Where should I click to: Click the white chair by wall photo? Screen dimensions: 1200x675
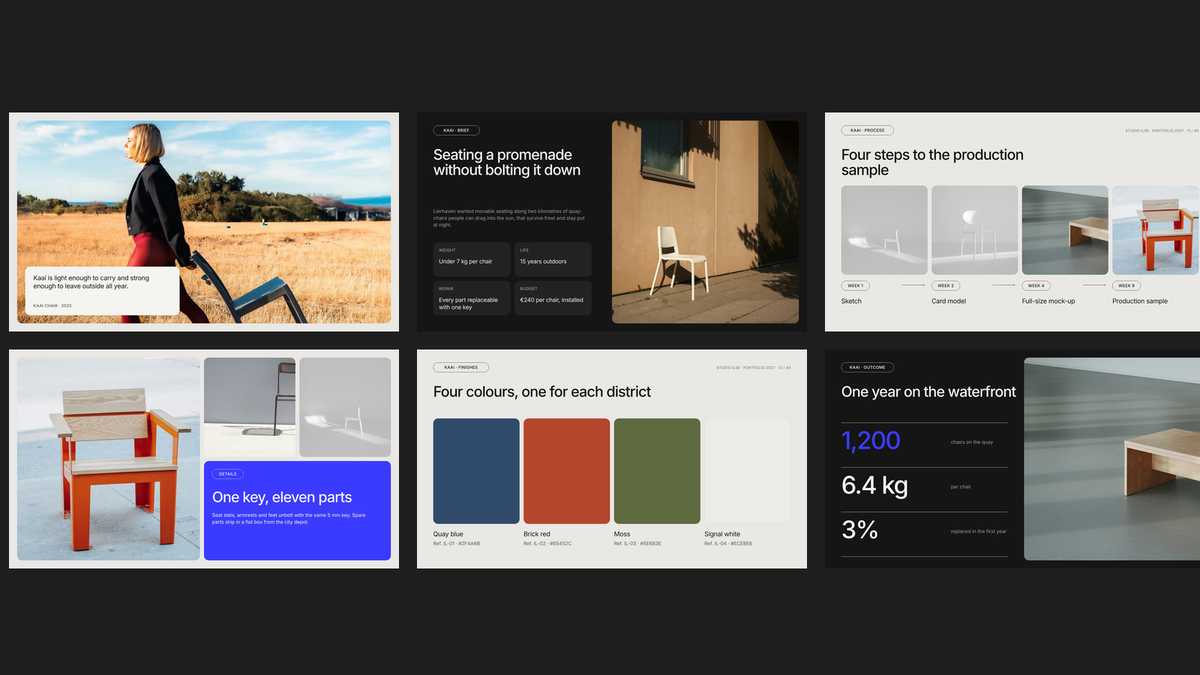(x=705, y=222)
